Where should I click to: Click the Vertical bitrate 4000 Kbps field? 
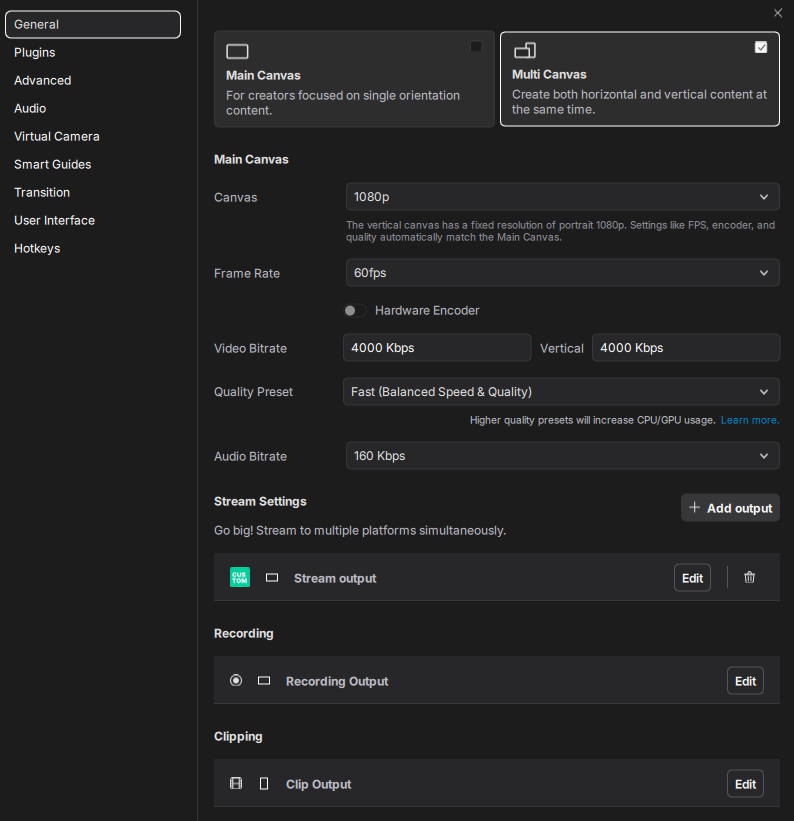686,348
